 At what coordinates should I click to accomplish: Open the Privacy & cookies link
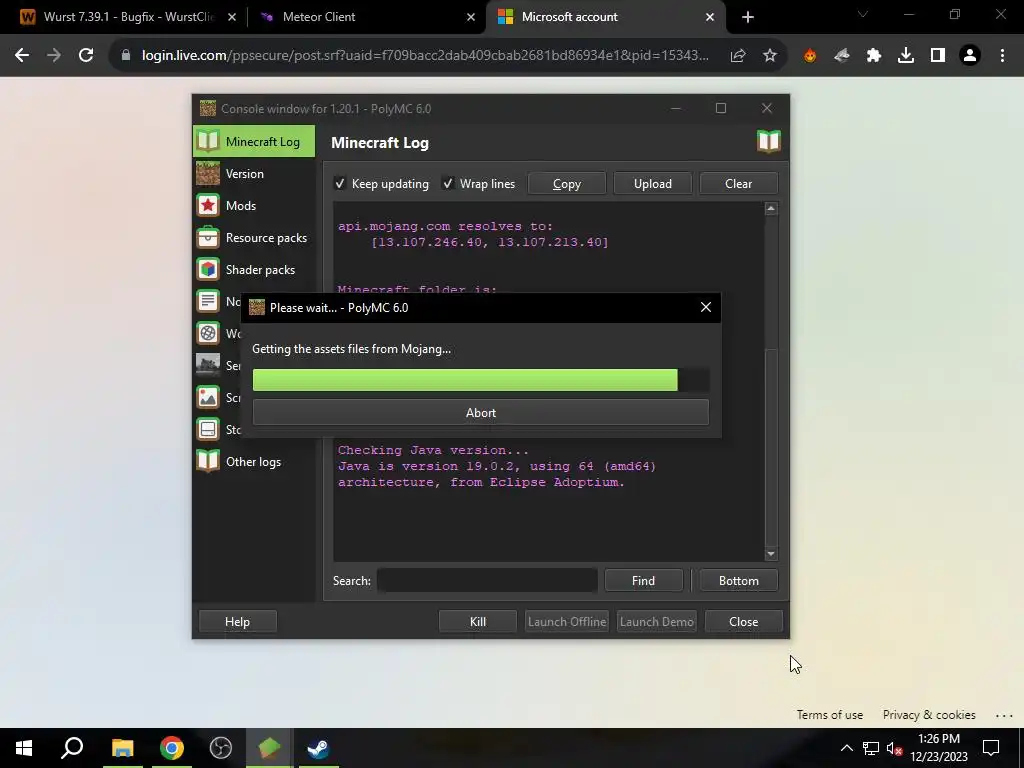pyautogui.click(x=929, y=715)
